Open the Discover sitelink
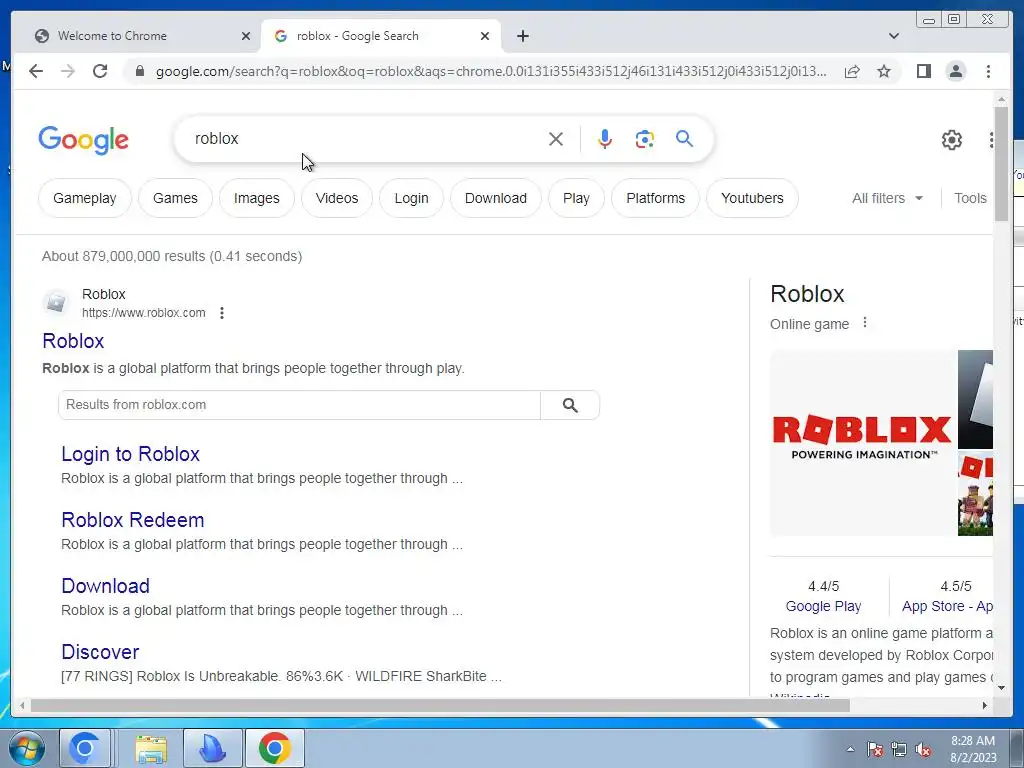The width and height of the screenshot is (1024, 768). click(100, 652)
